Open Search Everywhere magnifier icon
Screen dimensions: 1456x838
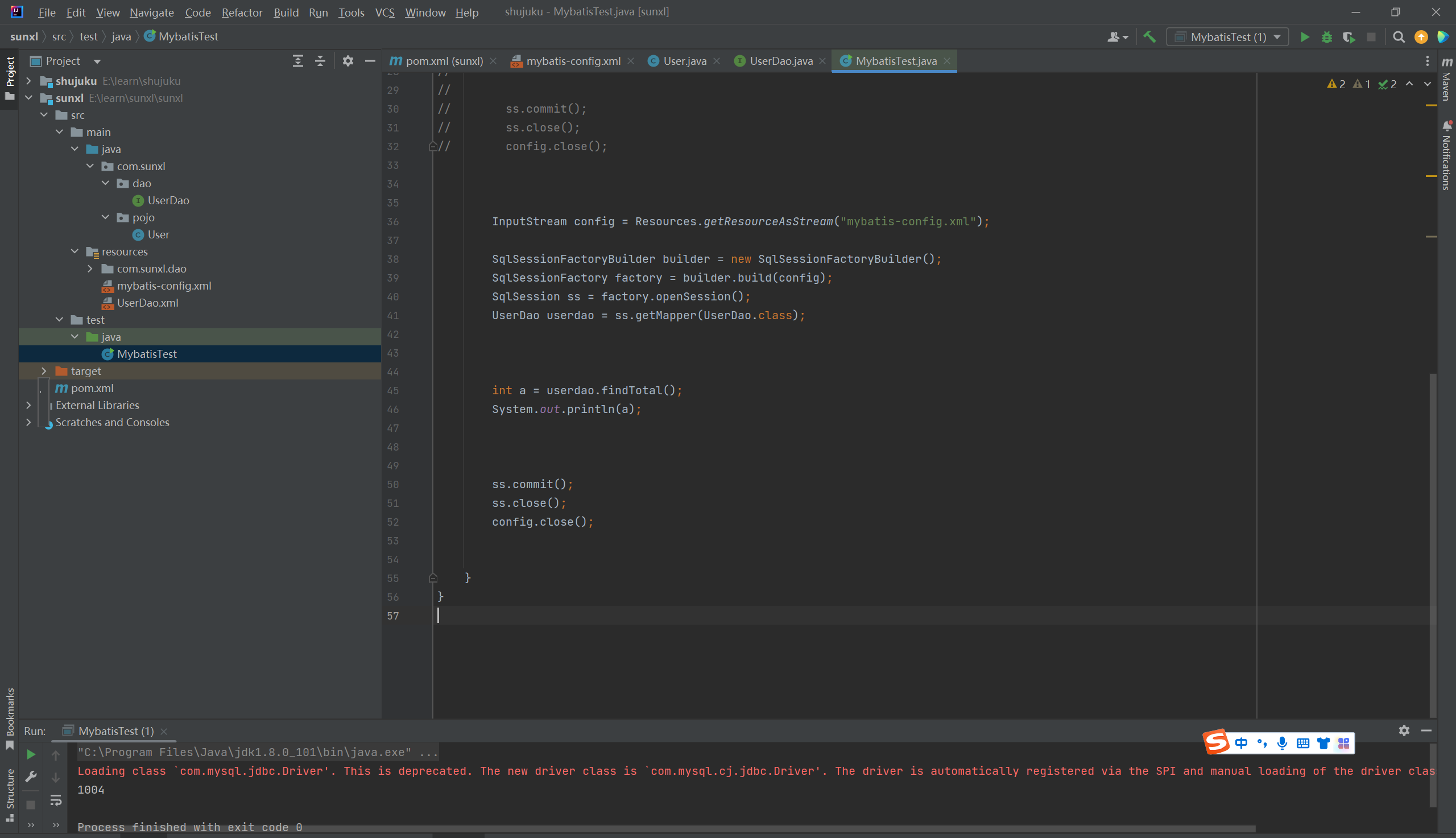pyautogui.click(x=1399, y=38)
